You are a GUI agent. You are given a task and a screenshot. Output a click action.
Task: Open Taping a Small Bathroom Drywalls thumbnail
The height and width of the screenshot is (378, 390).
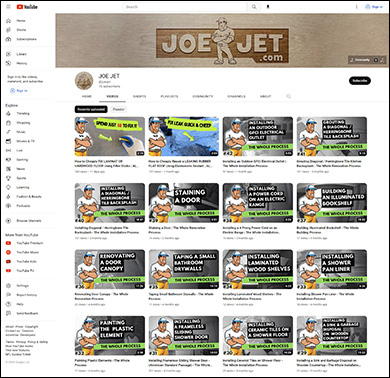184,269
